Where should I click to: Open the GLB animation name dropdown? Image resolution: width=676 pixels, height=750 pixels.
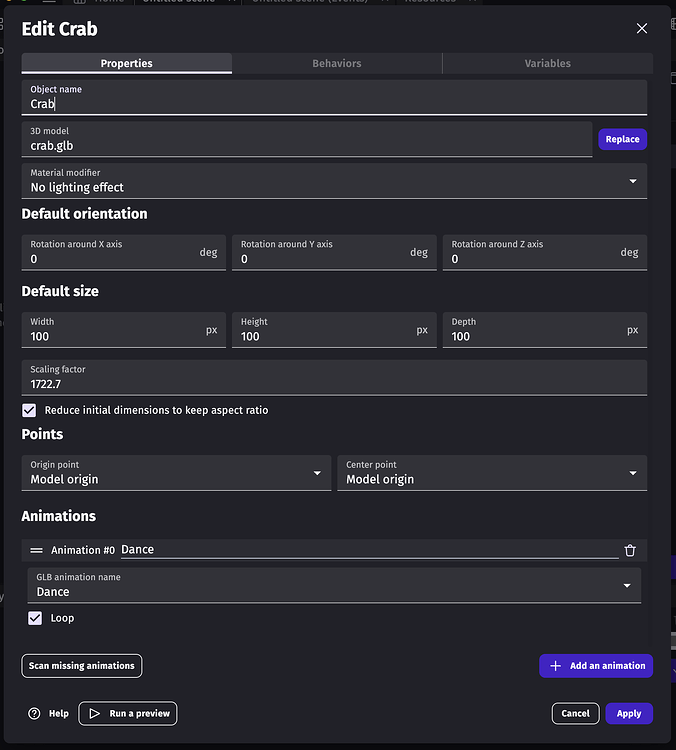coord(334,585)
